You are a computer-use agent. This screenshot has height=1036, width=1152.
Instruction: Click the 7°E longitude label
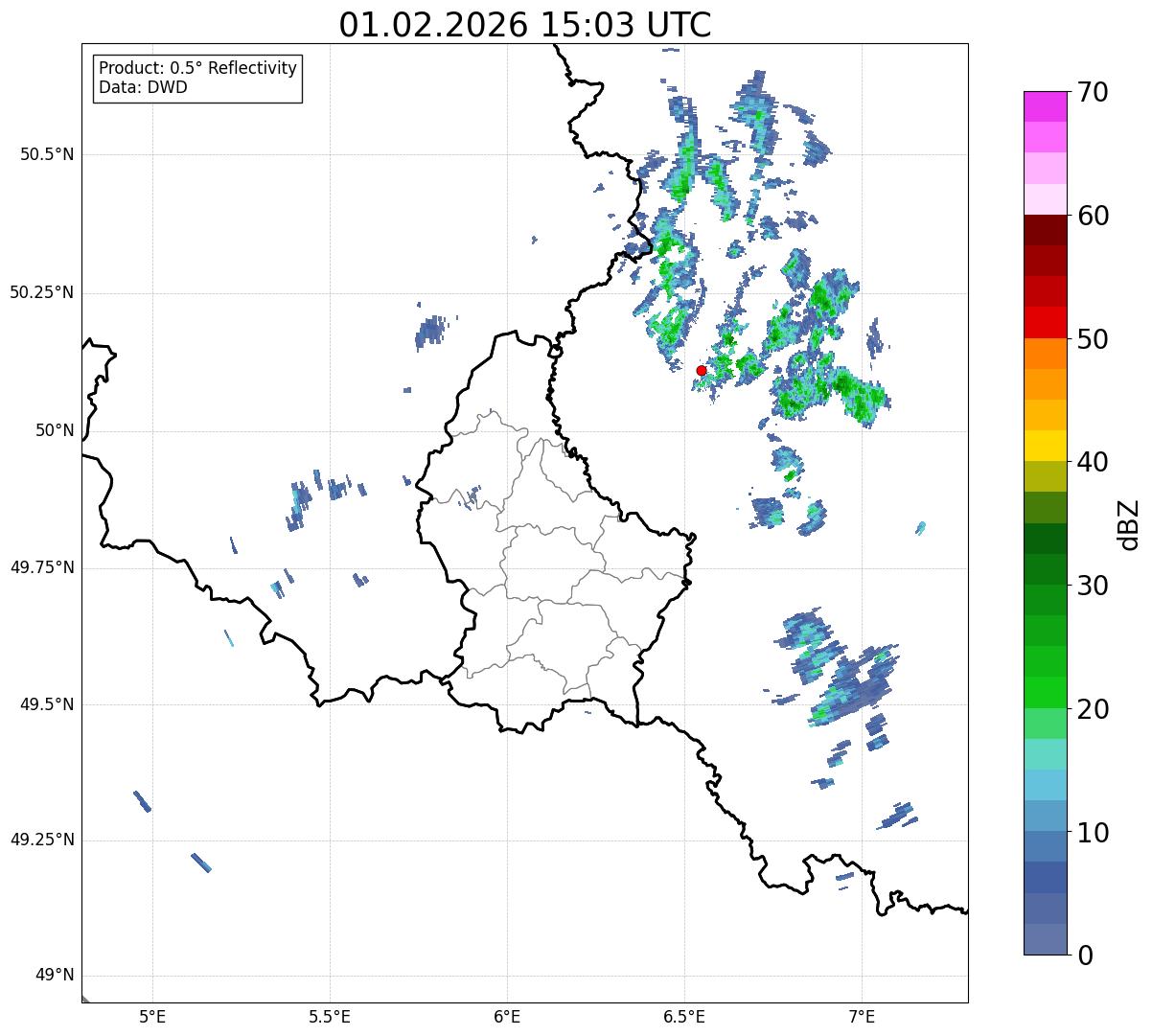coord(862,1016)
